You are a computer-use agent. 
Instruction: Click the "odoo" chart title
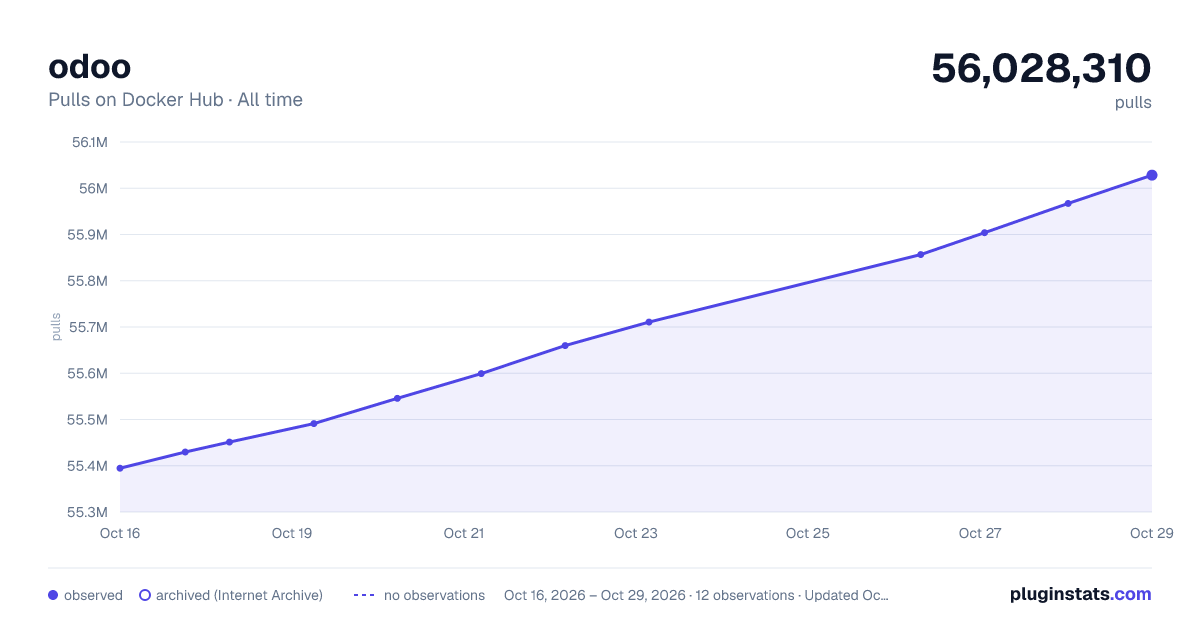click(x=90, y=67)
